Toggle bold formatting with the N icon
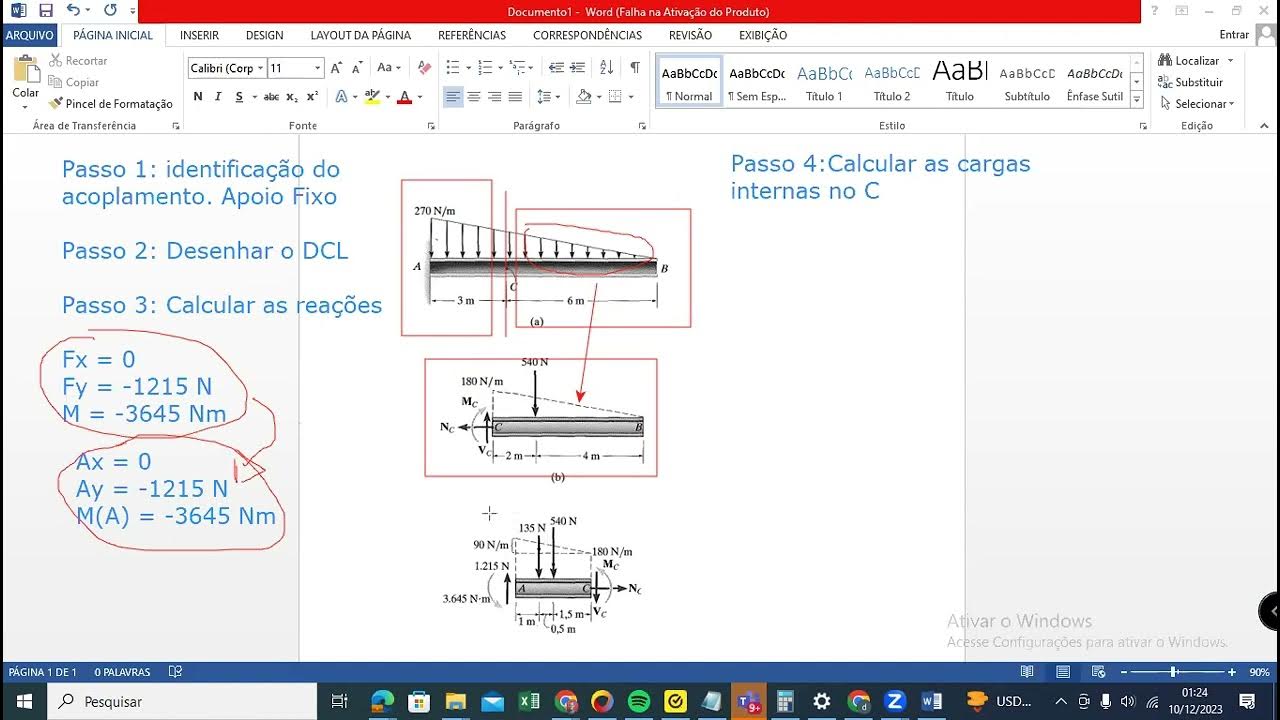 tap(197, 96)
